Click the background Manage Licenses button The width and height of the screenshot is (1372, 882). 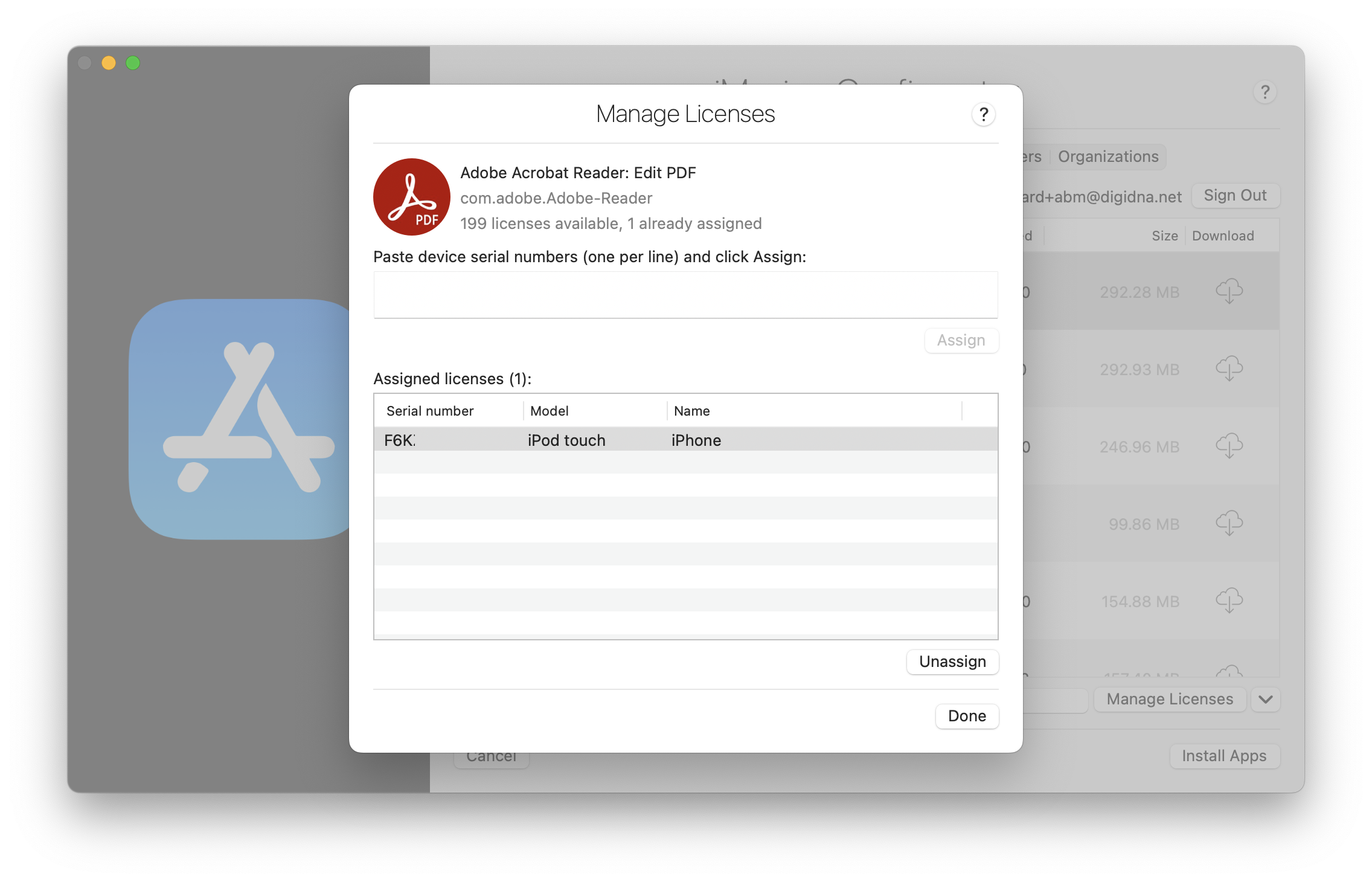[x=1170, y=699]
